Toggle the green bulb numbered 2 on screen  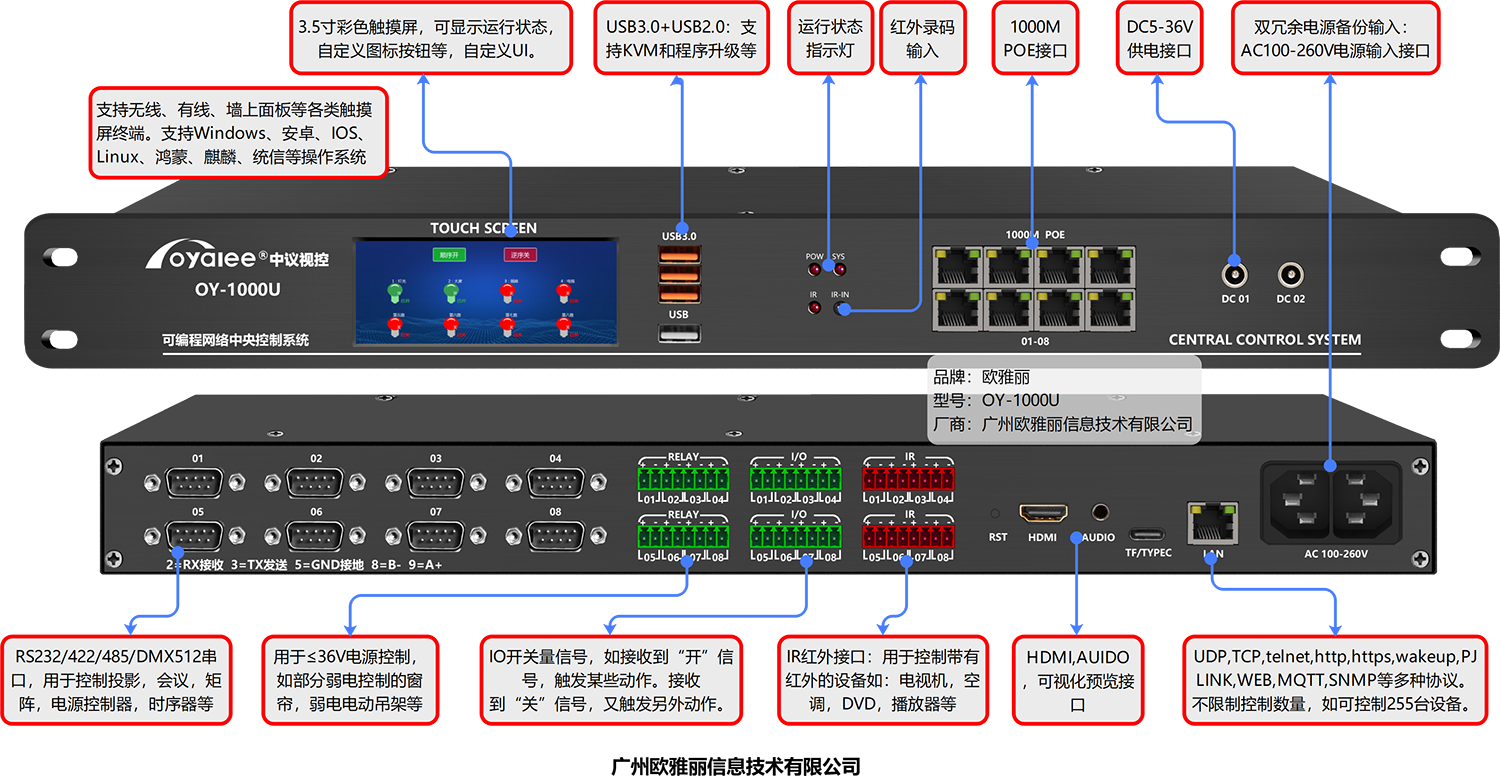450,293
